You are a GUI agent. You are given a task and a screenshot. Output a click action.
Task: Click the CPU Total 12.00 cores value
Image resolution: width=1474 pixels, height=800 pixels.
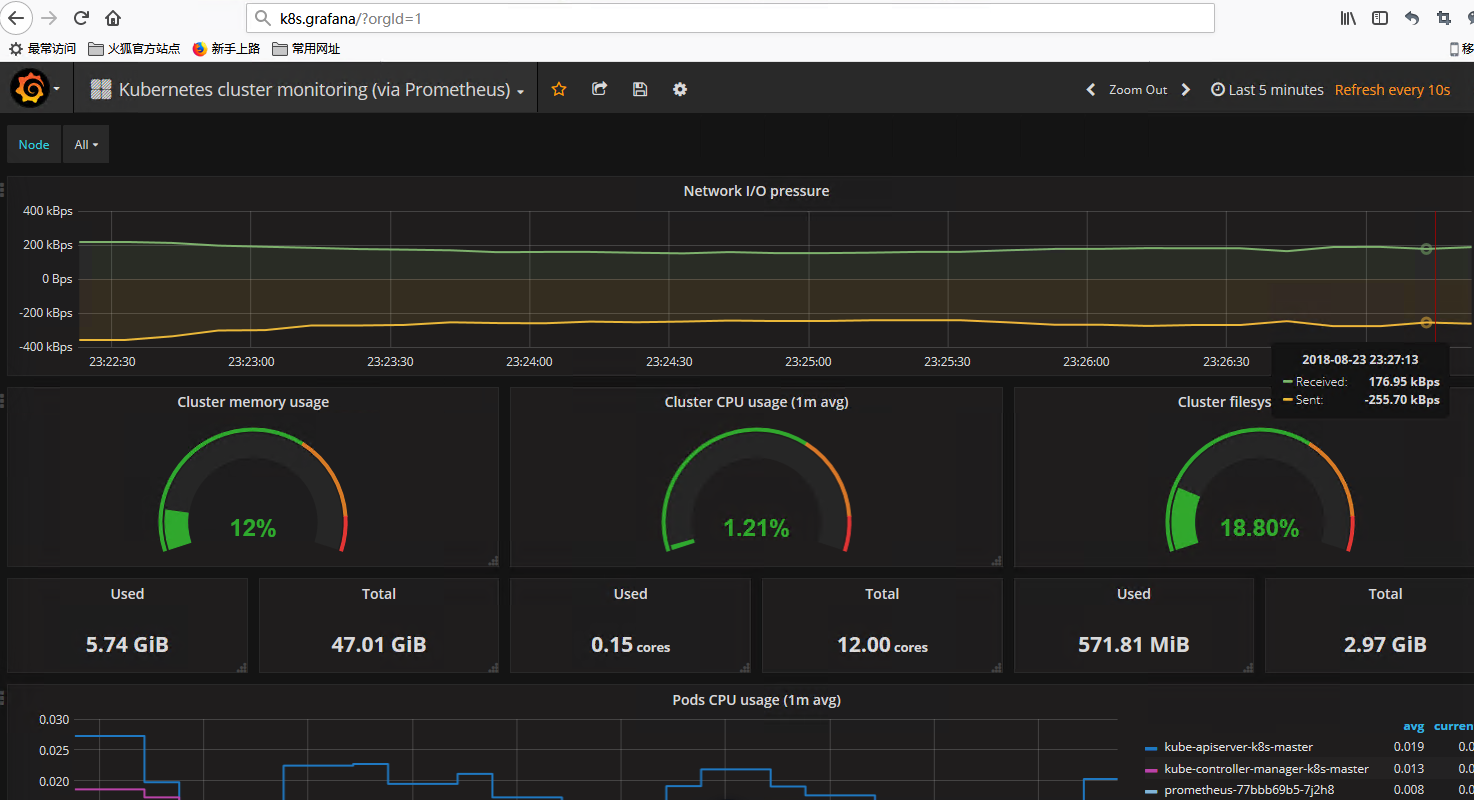[x=882, y=646]
